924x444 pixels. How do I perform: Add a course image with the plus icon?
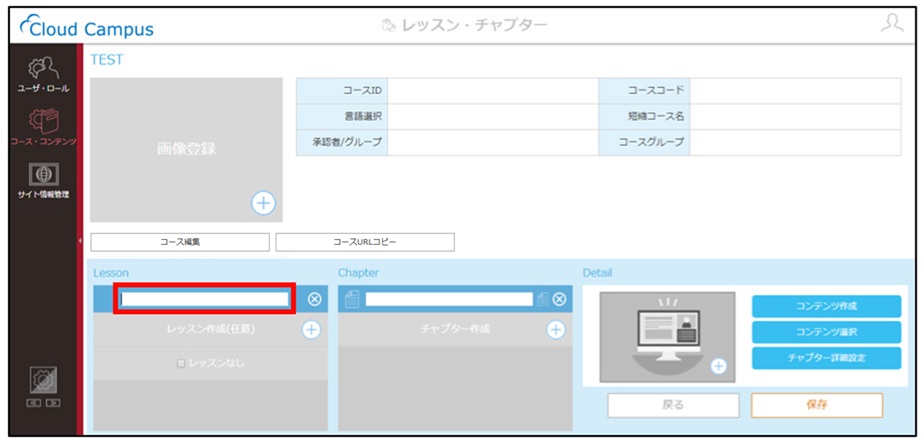coord(263,203)
